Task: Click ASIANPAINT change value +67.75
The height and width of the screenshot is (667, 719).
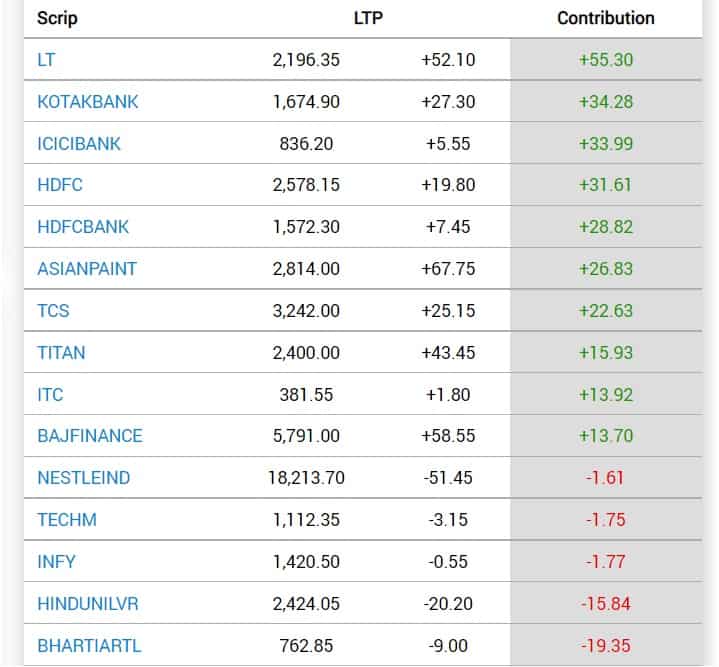Action: coord(448,269)
